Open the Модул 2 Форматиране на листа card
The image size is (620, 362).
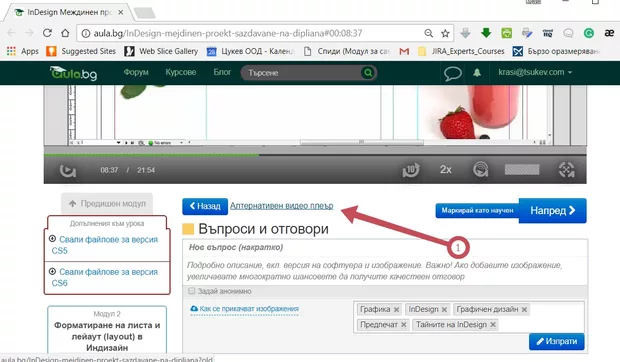(107, 330)
